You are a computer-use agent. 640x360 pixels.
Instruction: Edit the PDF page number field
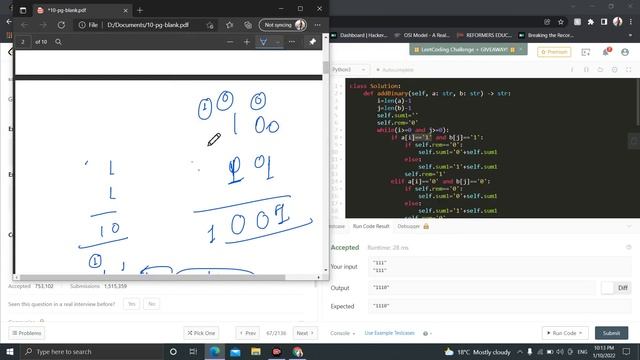pyautogui.click(x=23, y=42)
